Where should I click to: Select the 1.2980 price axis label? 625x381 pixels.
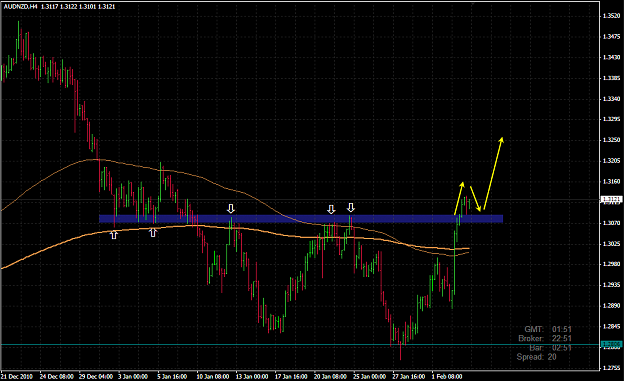pos(611,264)
